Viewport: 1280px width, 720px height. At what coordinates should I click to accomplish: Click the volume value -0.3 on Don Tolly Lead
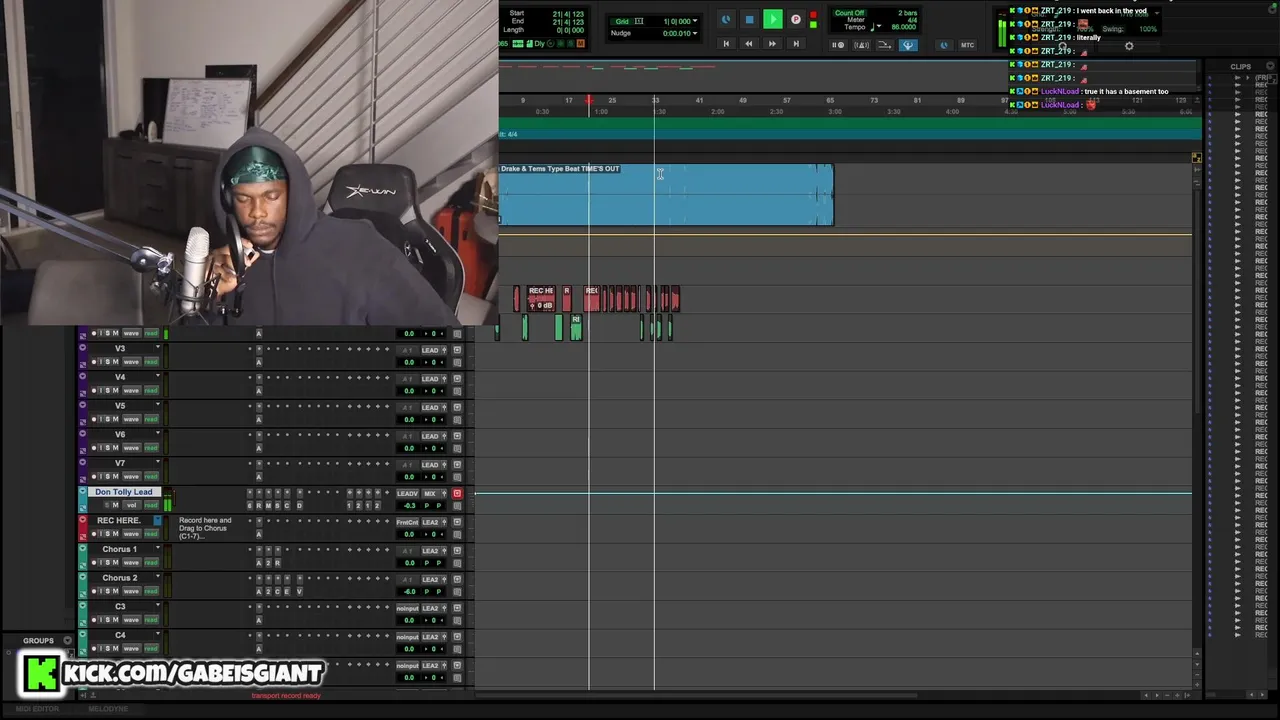[409, 505]
